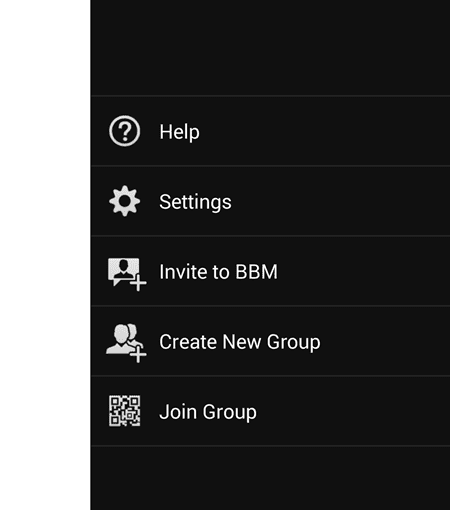Open Settings via the gear icon
Screen dimensions: 450x510
[124, 201]
